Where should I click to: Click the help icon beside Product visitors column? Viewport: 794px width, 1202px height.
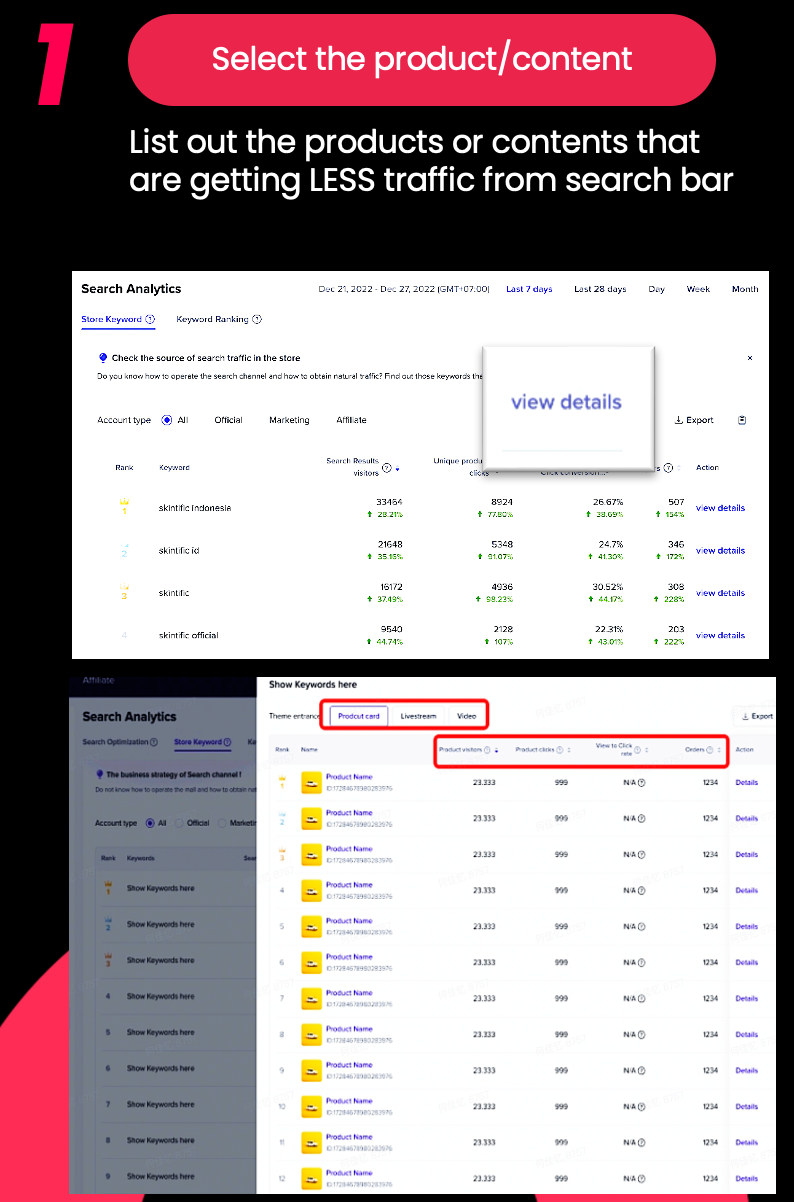pos(487,749)
